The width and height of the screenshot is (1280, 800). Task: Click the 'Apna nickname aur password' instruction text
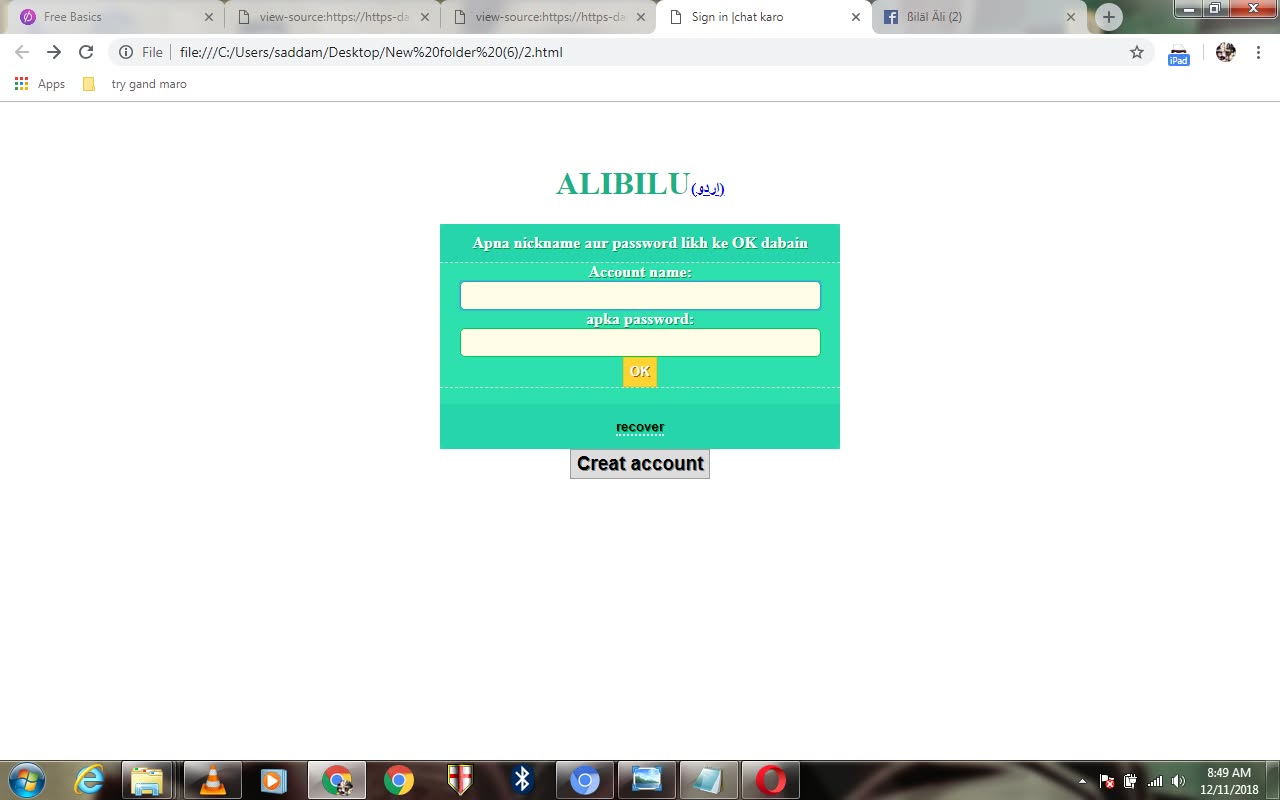point(640,243)
